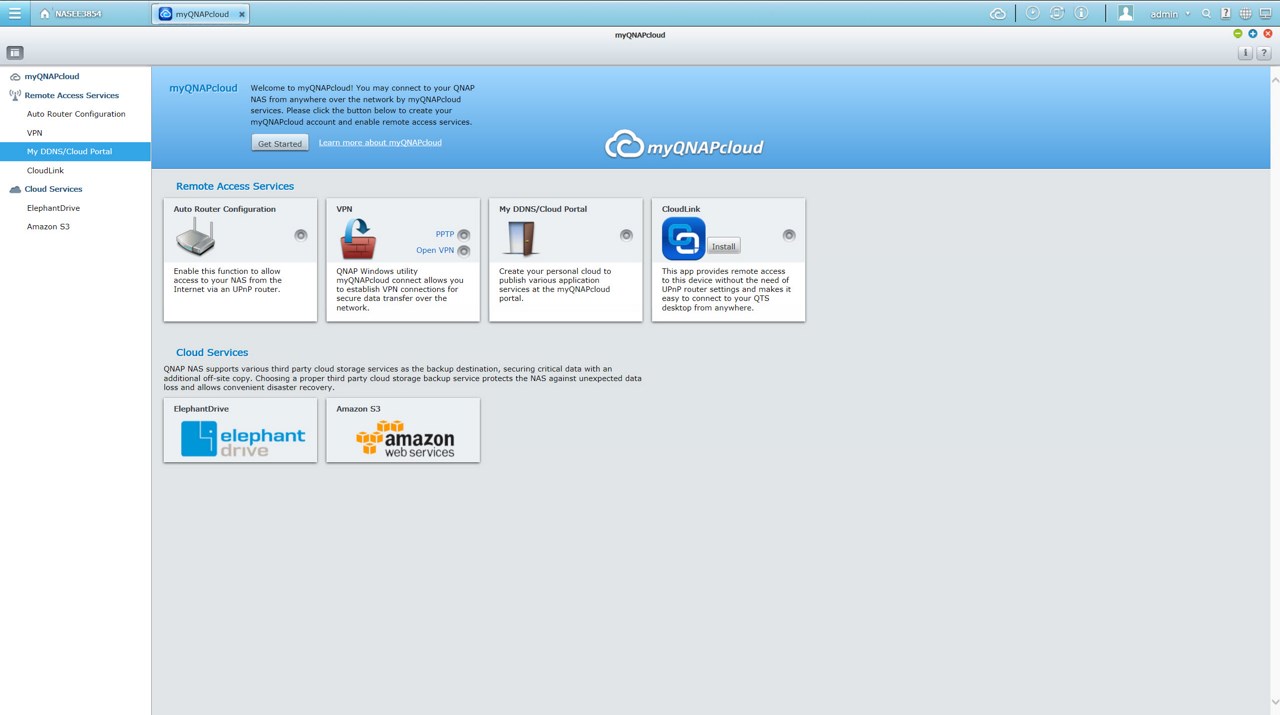The image size is (1280, 715).
Task: Click the Remote Access Services antenna icon
Action: click(x=15, y=95)
